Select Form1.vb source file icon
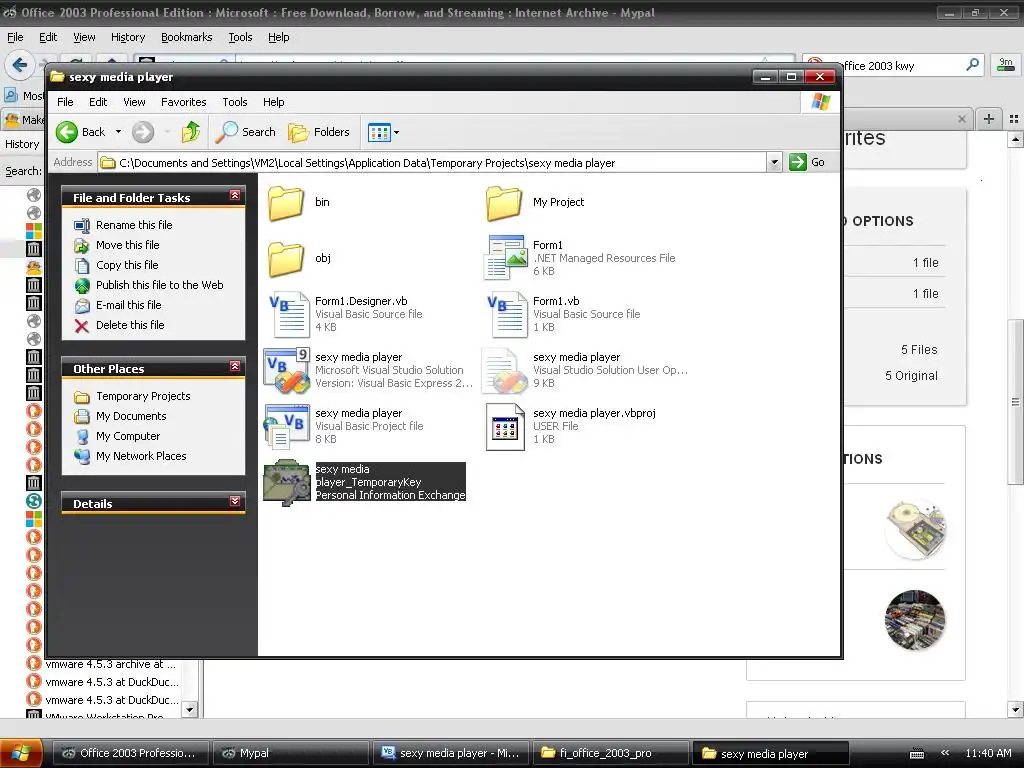 click(506, 314)
